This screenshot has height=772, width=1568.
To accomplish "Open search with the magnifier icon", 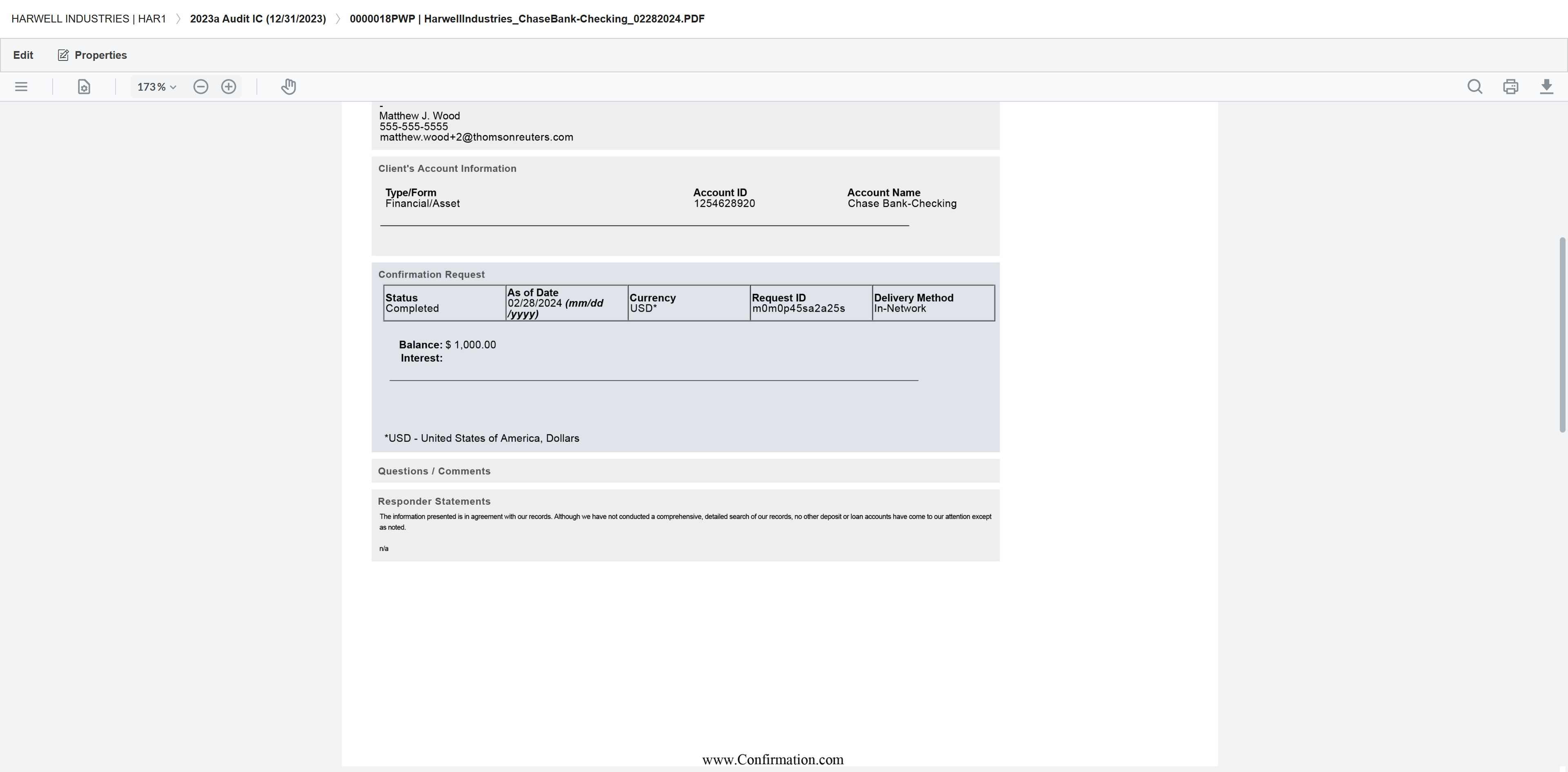I will click(1474, 87).
